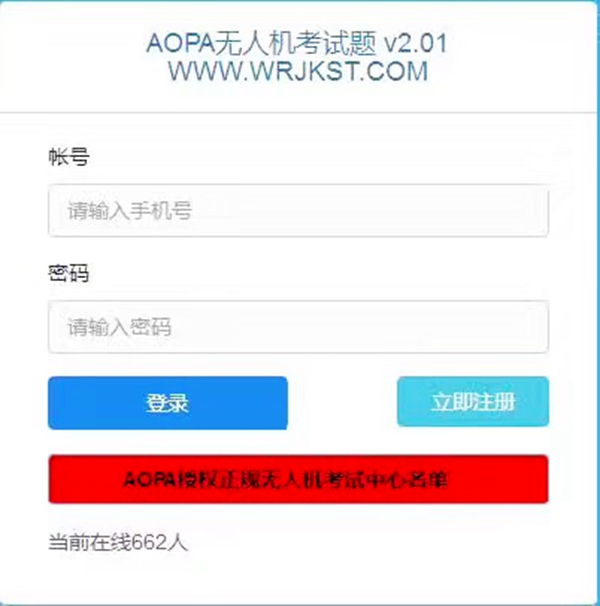Select the WWW.WRJKST.COM website text
The width and height of the screenshot is (600, 606).
[x=298, y=71]
